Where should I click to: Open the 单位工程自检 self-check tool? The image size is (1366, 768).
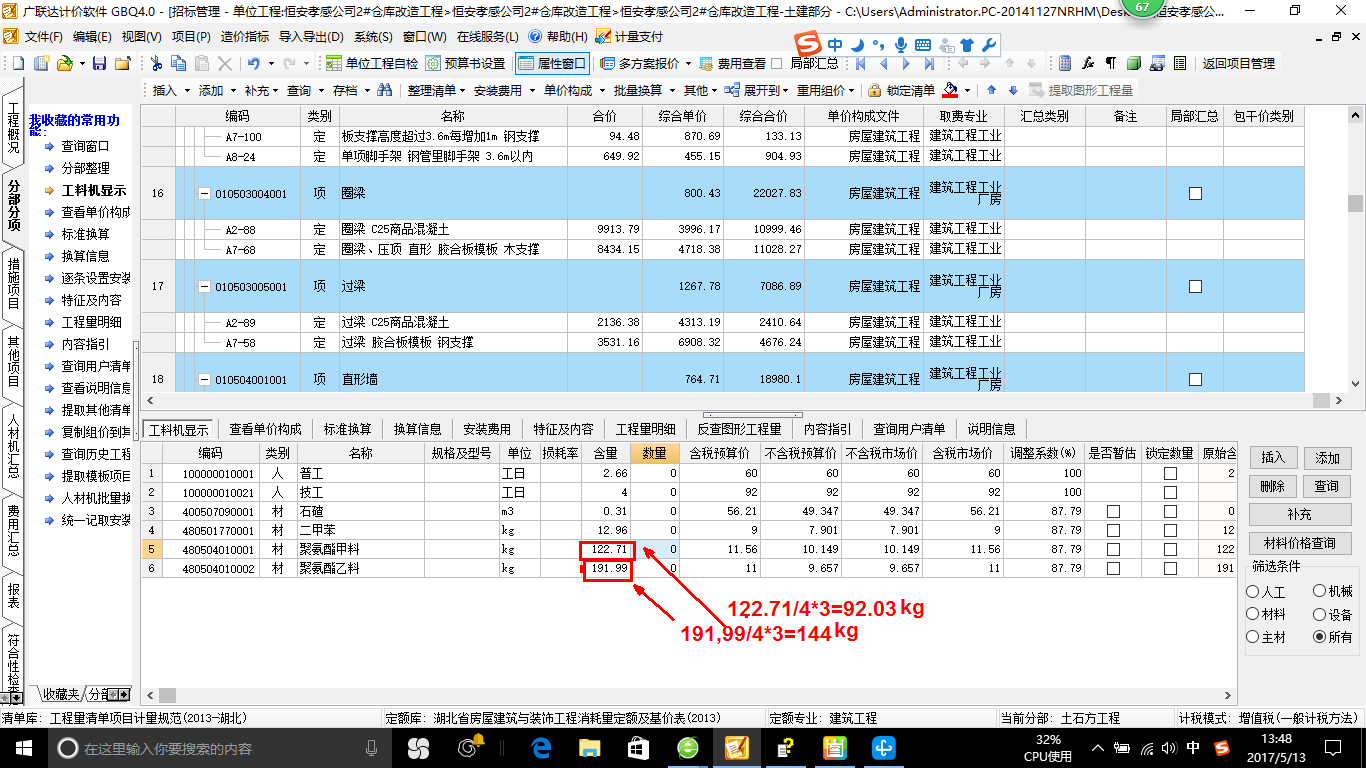[373, 63]
